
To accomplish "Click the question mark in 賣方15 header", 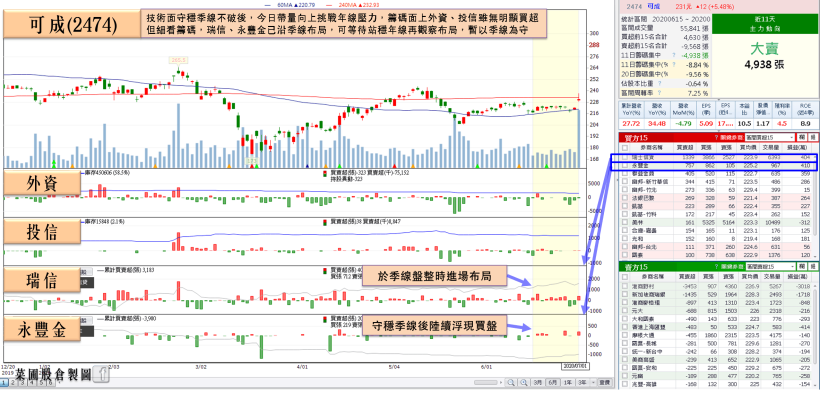I will point(716,266).
